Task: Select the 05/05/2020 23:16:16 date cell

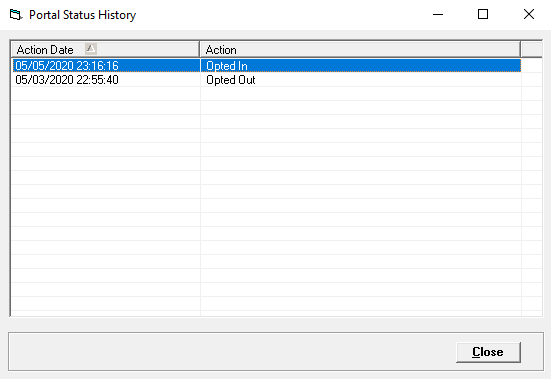Action: pyautogui.click(x=106, y=66)
